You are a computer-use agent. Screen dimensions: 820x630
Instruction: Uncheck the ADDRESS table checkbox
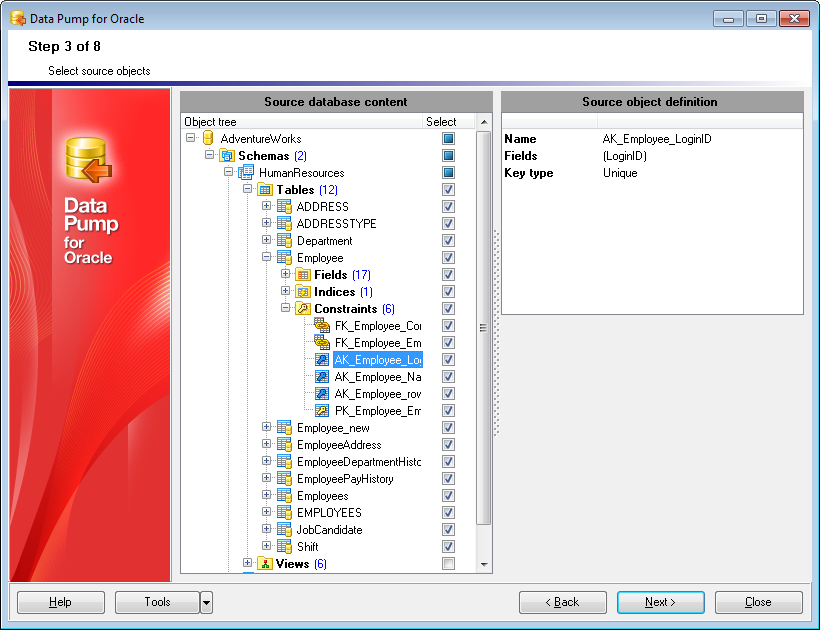click(448, 207)
